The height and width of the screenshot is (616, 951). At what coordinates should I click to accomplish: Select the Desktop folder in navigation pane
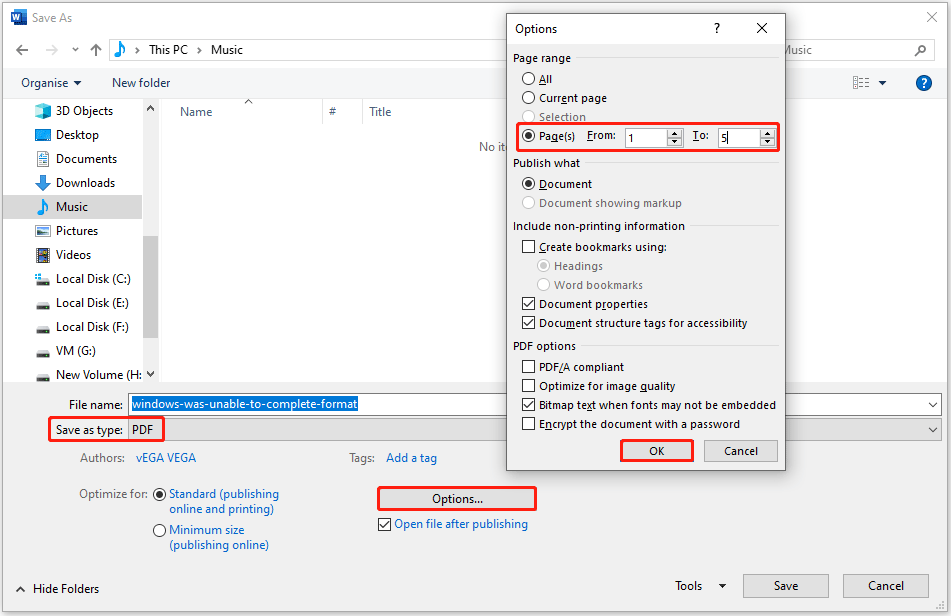pos(82,134)
